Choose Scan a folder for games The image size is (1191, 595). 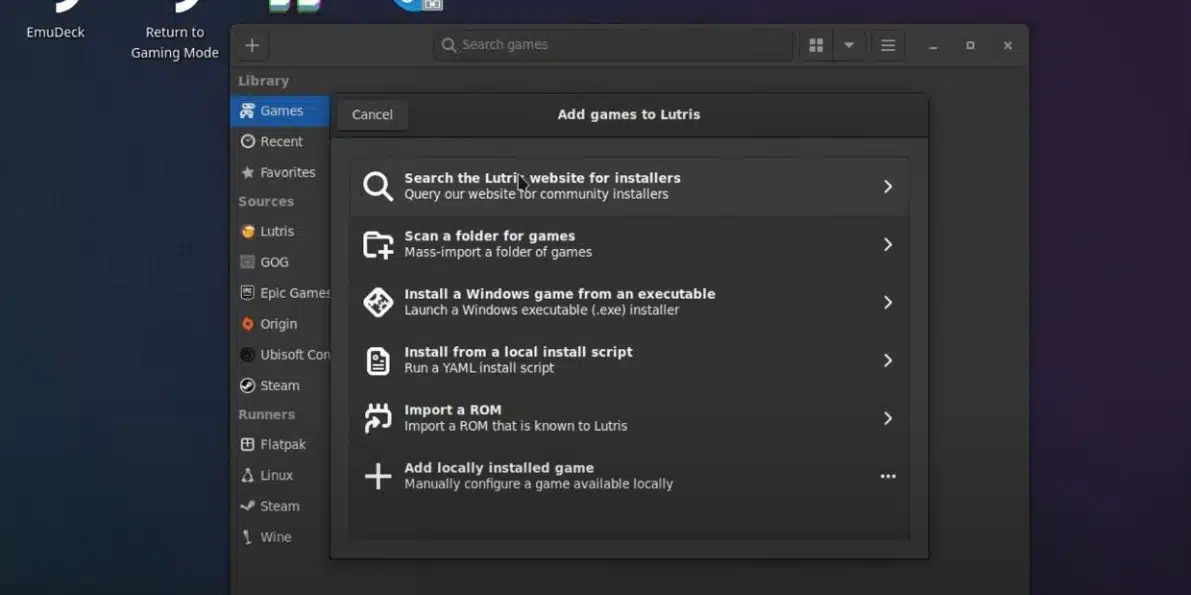point(629,244)
